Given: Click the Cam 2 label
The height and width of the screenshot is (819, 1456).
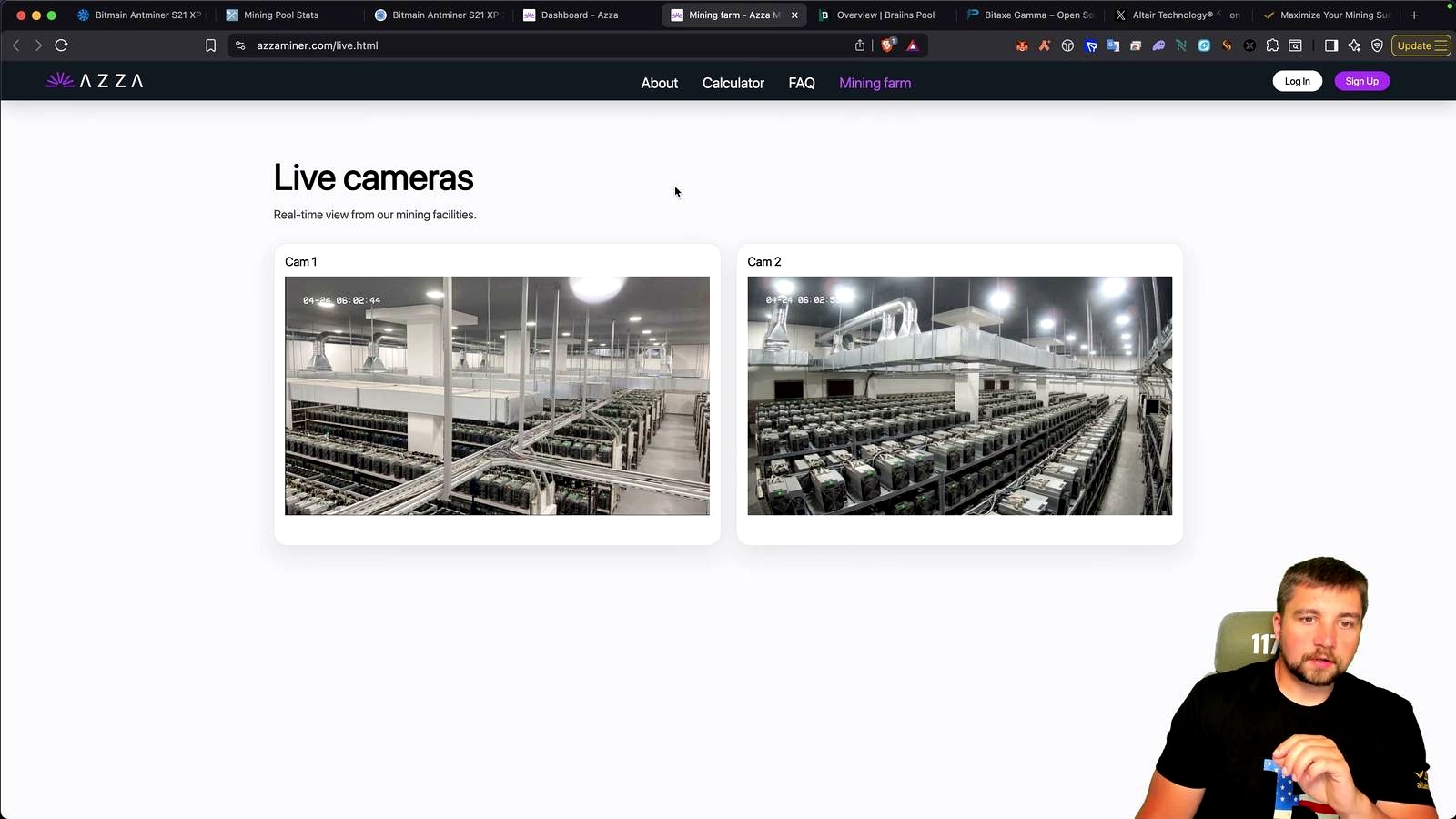Looking at the screenshot, I should (763, 261).
